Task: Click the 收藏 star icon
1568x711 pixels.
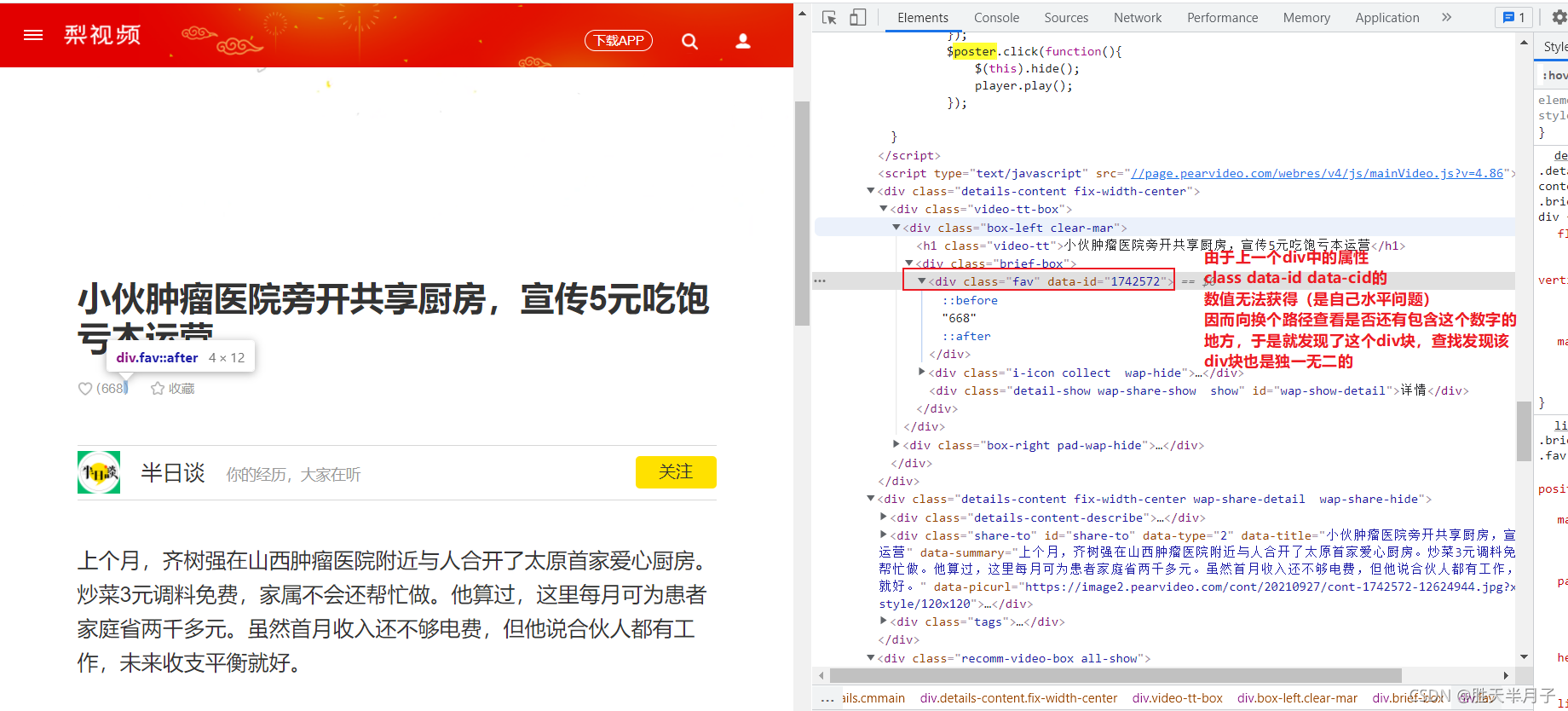Action: click(x=158, y=389)
